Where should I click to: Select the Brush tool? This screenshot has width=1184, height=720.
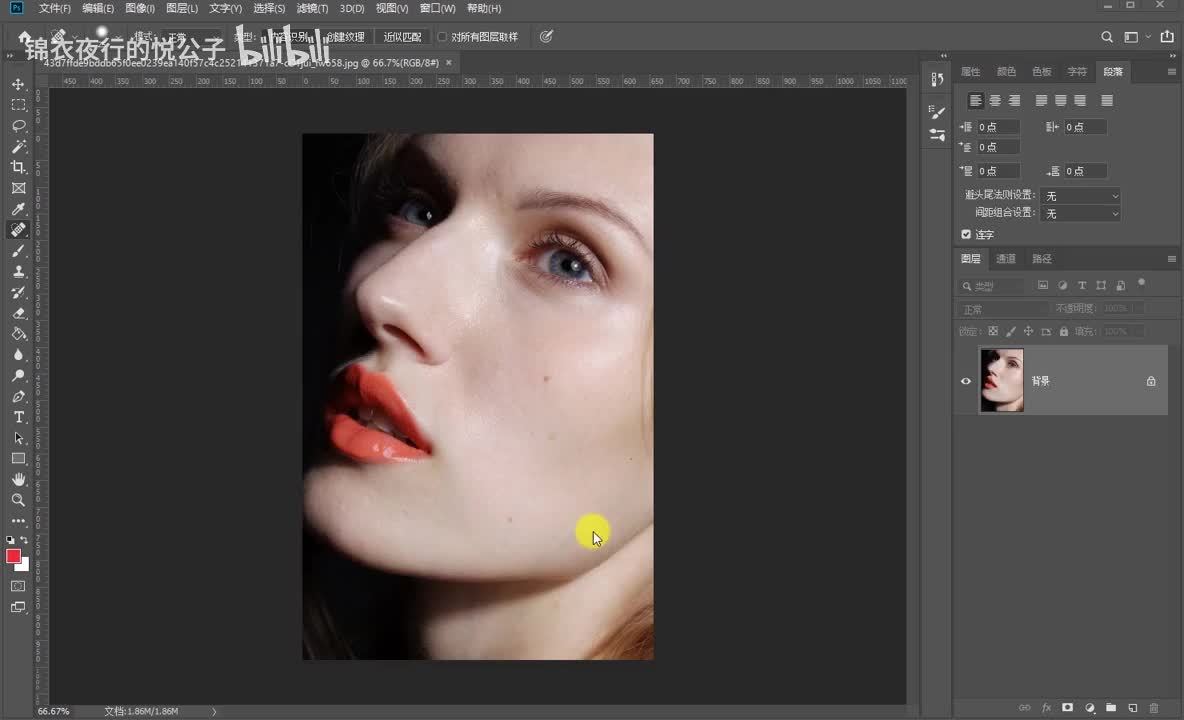click(x=18, y=251)
